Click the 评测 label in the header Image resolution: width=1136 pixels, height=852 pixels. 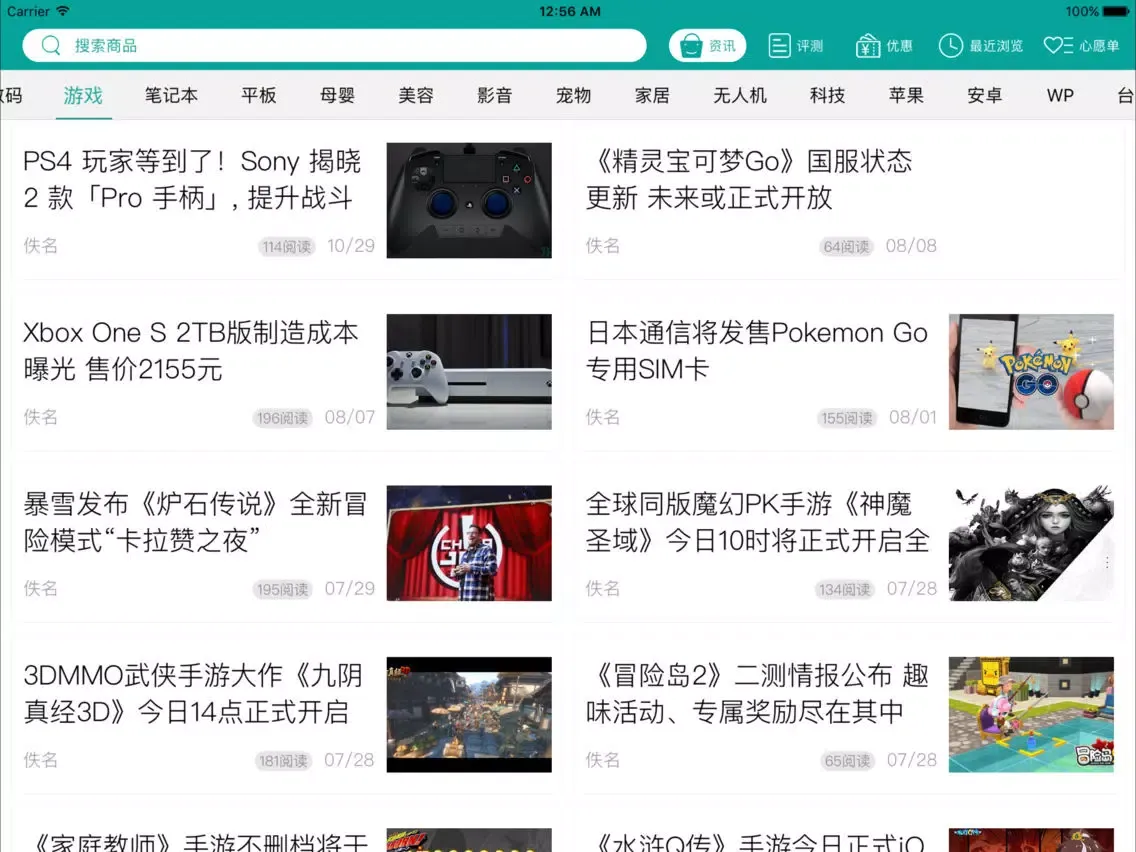click(x=810, y=46)
